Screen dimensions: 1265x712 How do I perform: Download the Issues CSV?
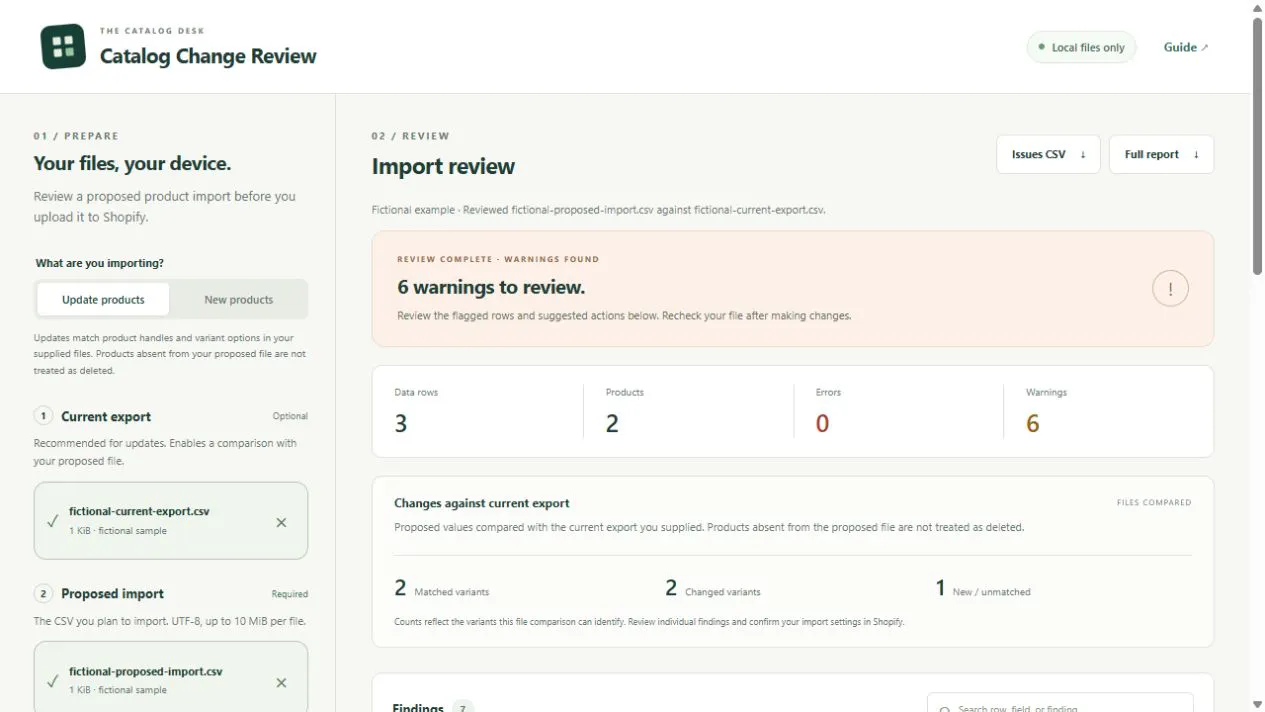1048,154
